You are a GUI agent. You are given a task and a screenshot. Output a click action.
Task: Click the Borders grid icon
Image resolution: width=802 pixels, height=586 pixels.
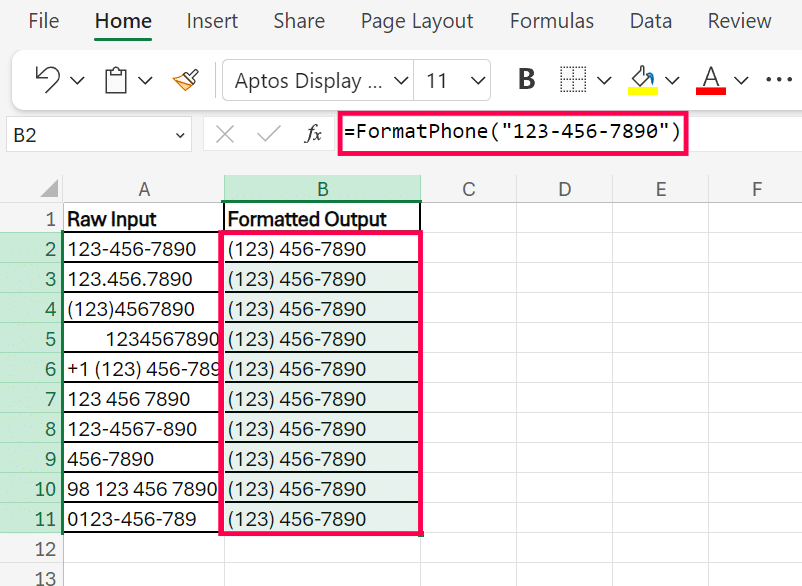pos(573,80)
